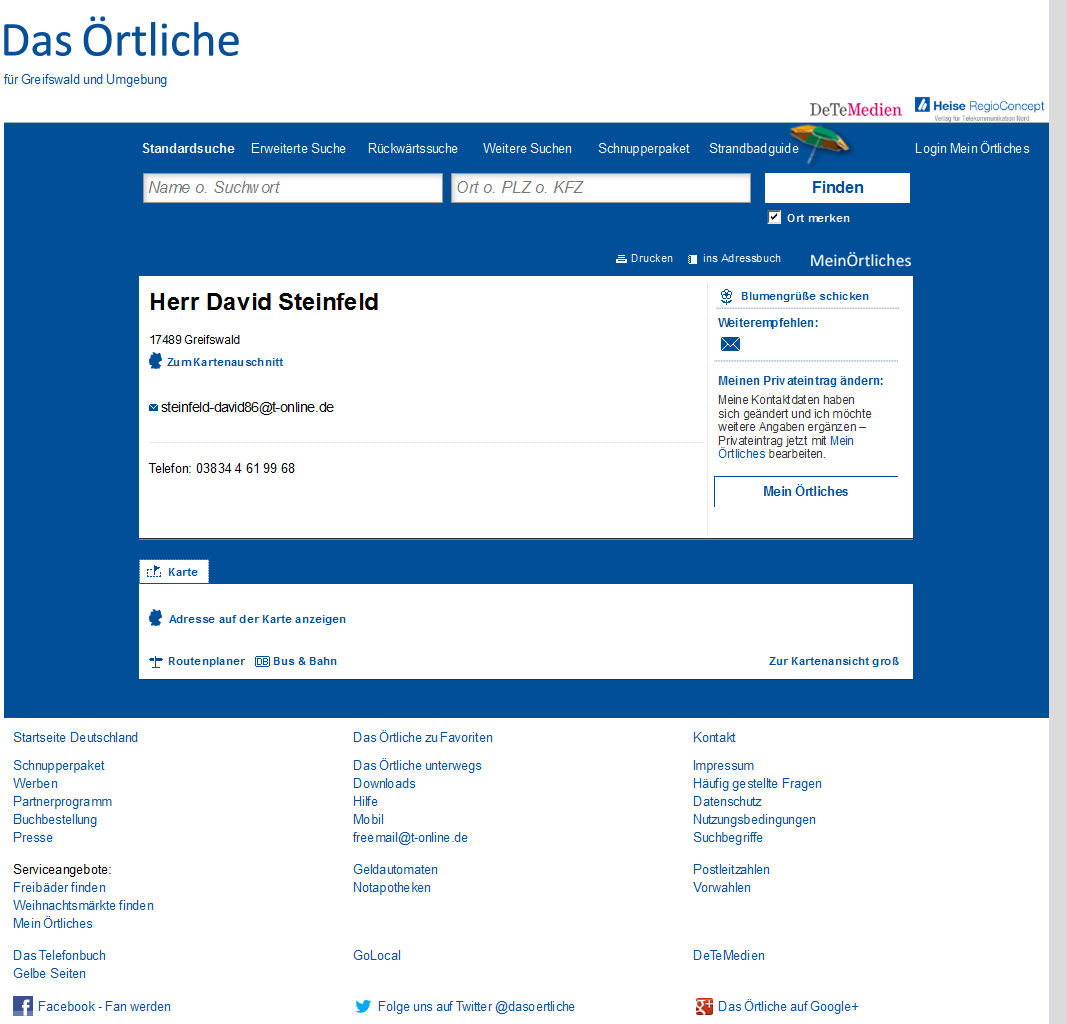
Task: Open the Weitere Suchen menu
Action: pyautogui.click(x=527, y=148)
